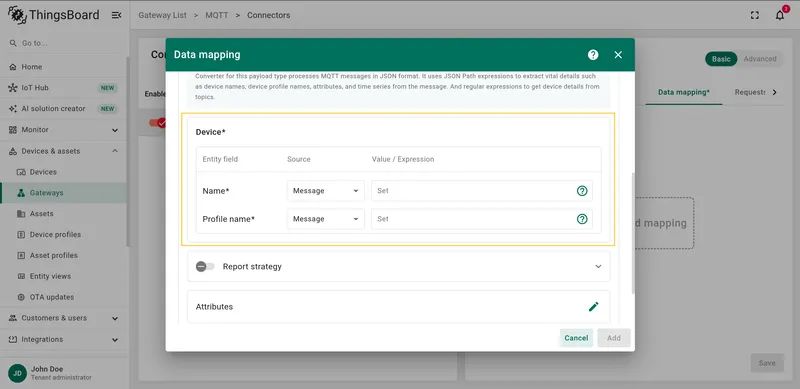This screenshot has width=800, height=389.
Task: Click the IoT Hub icon
Action: tap(13, 88)
